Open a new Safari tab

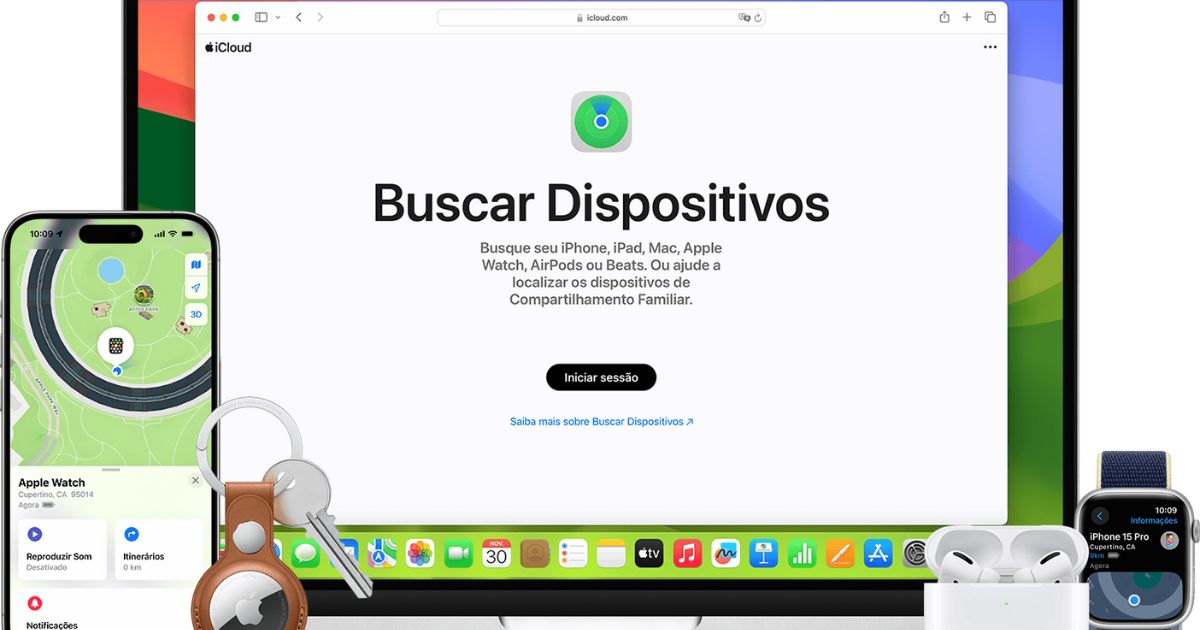967,17
